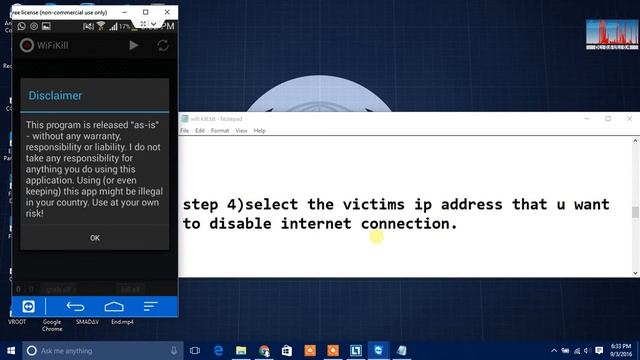Open the View menu in Notepad
Image resolution: width=640 pixels, height=360 pixels.
click(241, 131)
